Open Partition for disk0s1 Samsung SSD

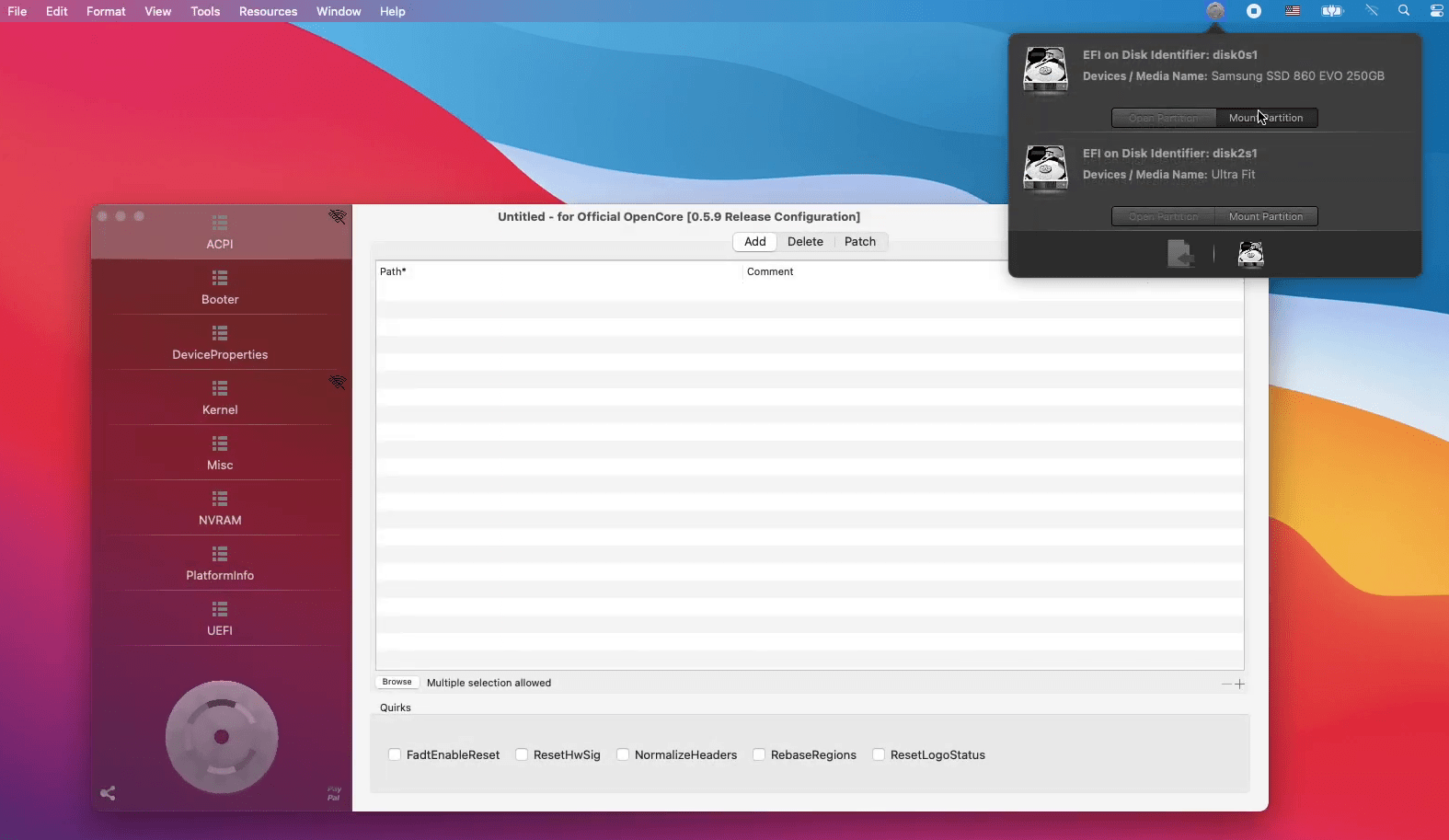(1164, 118)
